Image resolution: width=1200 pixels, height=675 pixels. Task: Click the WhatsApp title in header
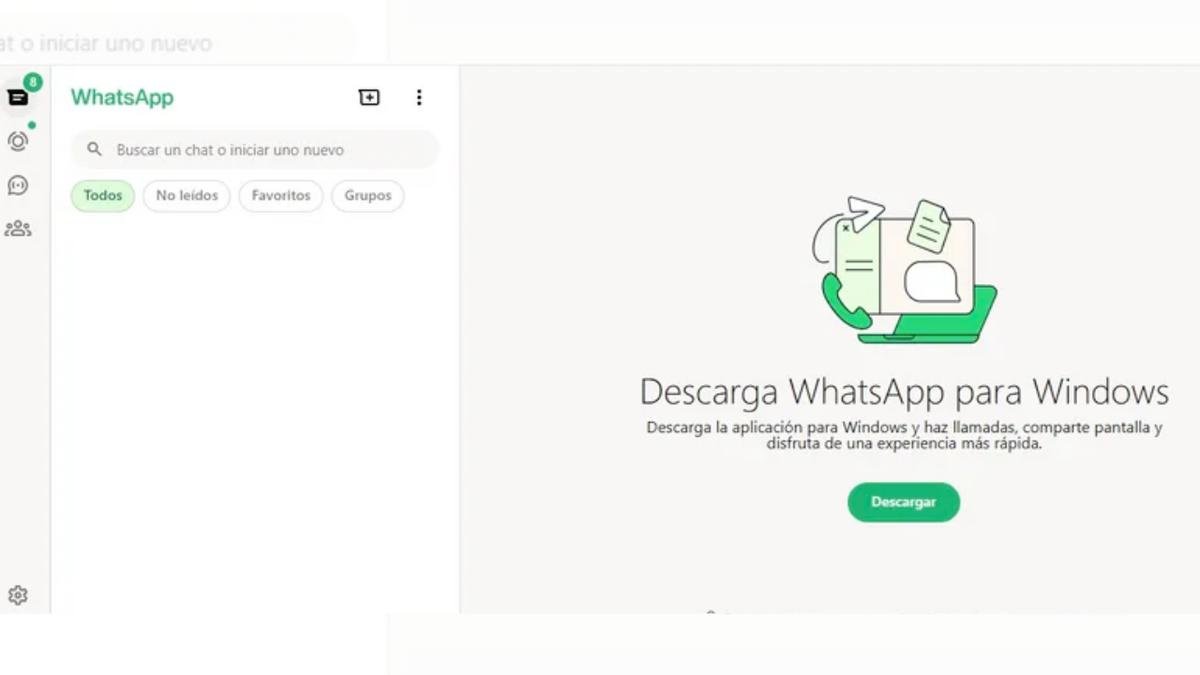point(122,97)
